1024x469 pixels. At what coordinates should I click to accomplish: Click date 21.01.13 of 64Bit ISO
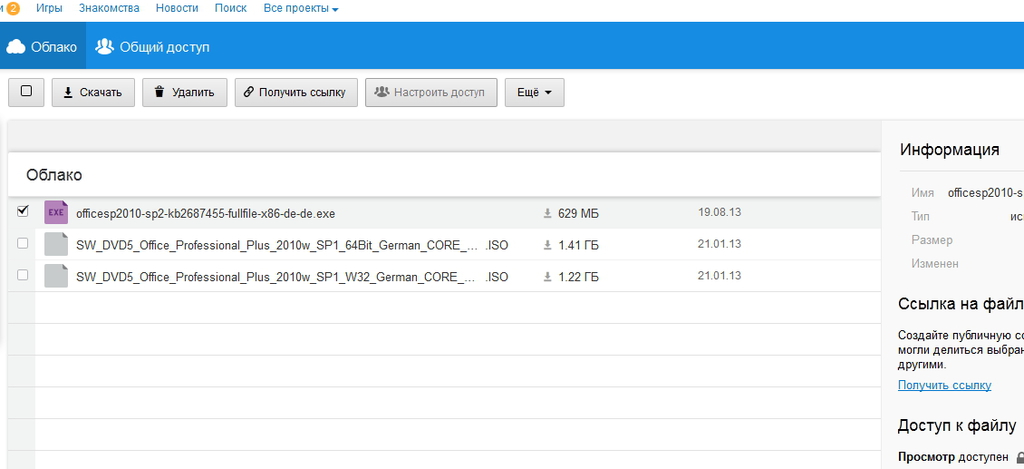[719, 244]
